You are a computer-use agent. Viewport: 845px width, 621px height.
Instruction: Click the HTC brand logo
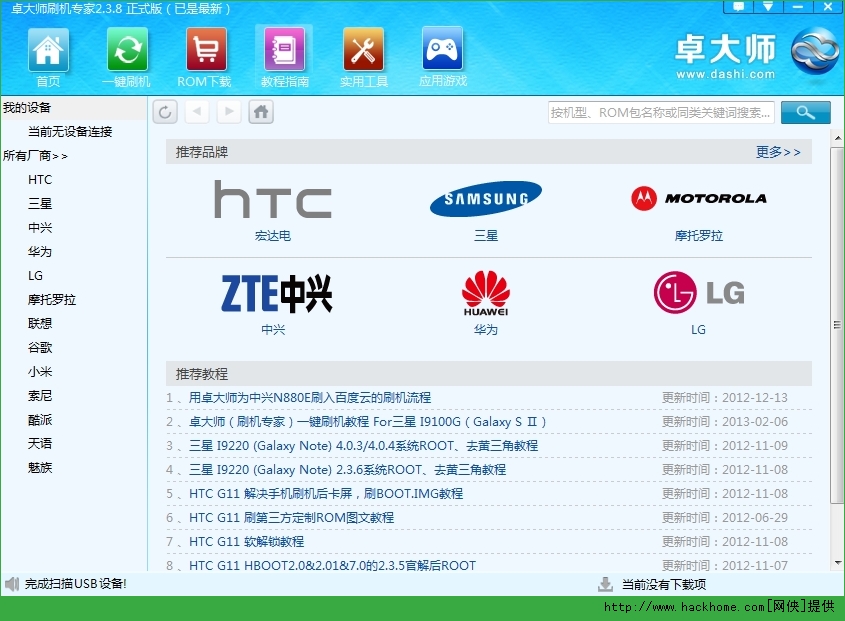[273, 199]
